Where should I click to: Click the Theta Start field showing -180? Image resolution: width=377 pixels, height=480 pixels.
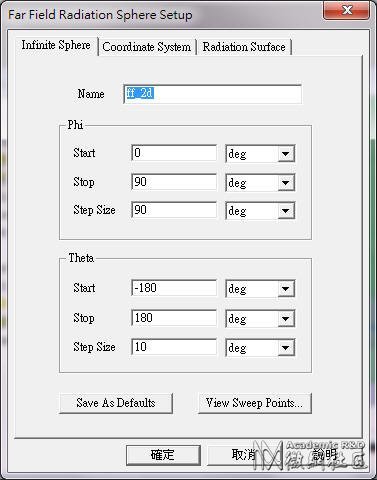click(x=174, y=288)
